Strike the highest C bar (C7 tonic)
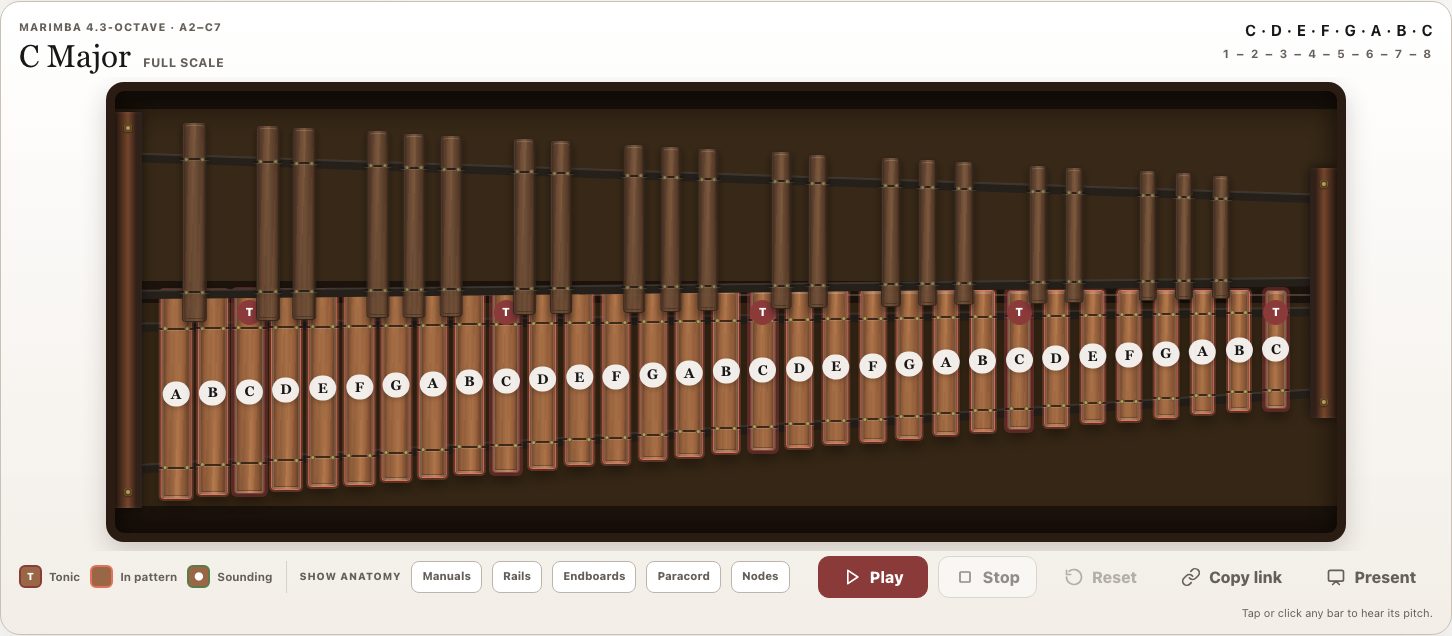The image size is (1452, 636). coord(1275,349)
